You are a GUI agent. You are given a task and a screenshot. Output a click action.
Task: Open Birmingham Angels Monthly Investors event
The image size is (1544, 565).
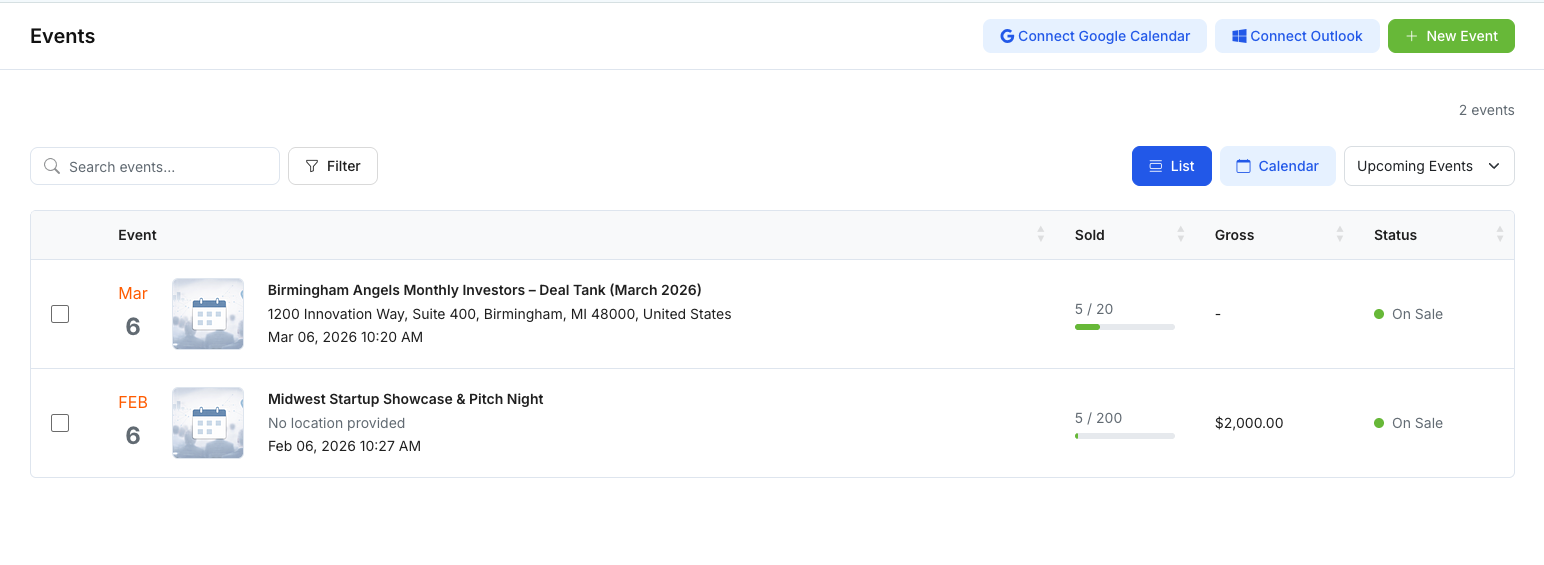484,290
